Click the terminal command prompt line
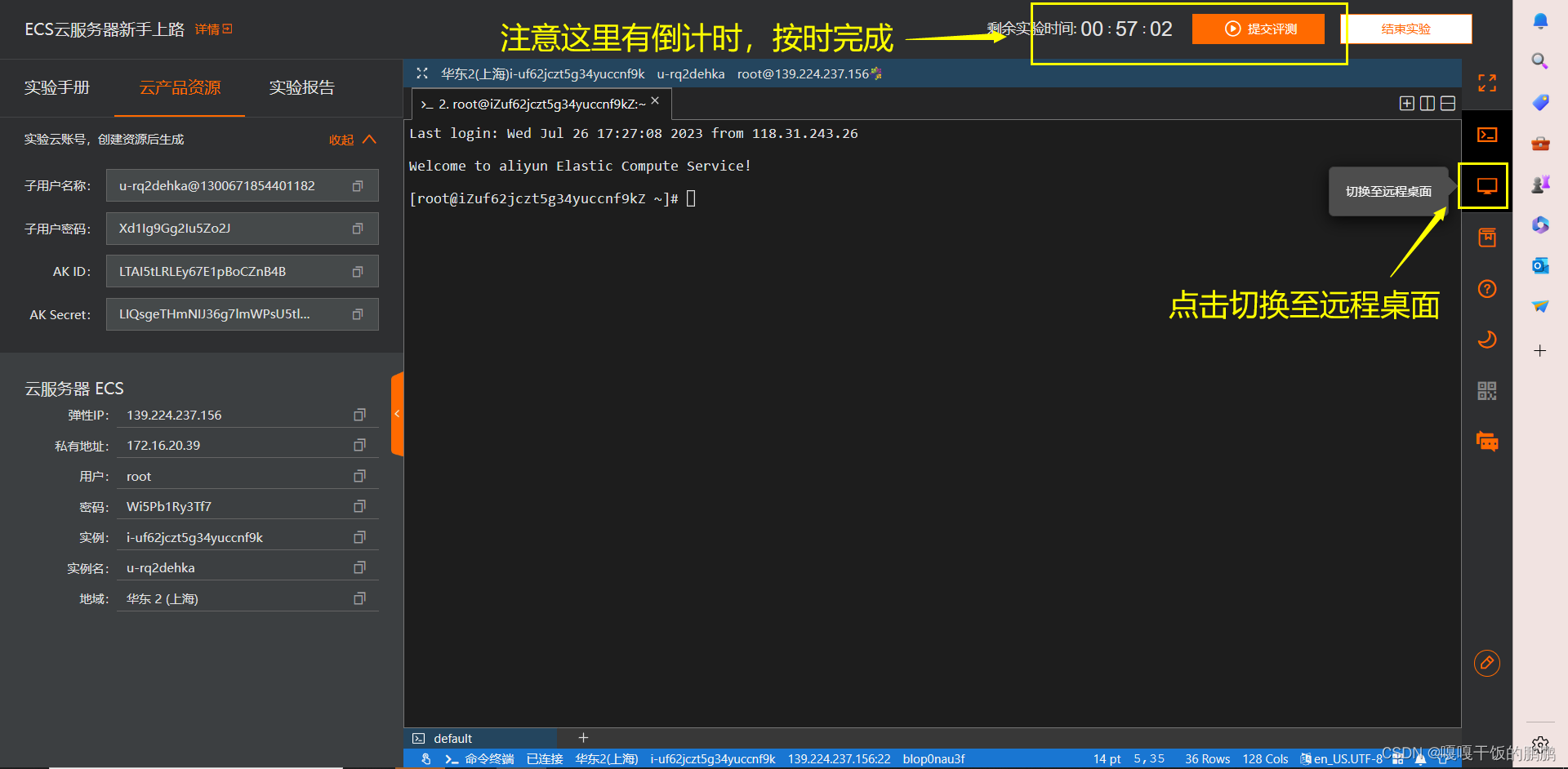 [552, 198]
